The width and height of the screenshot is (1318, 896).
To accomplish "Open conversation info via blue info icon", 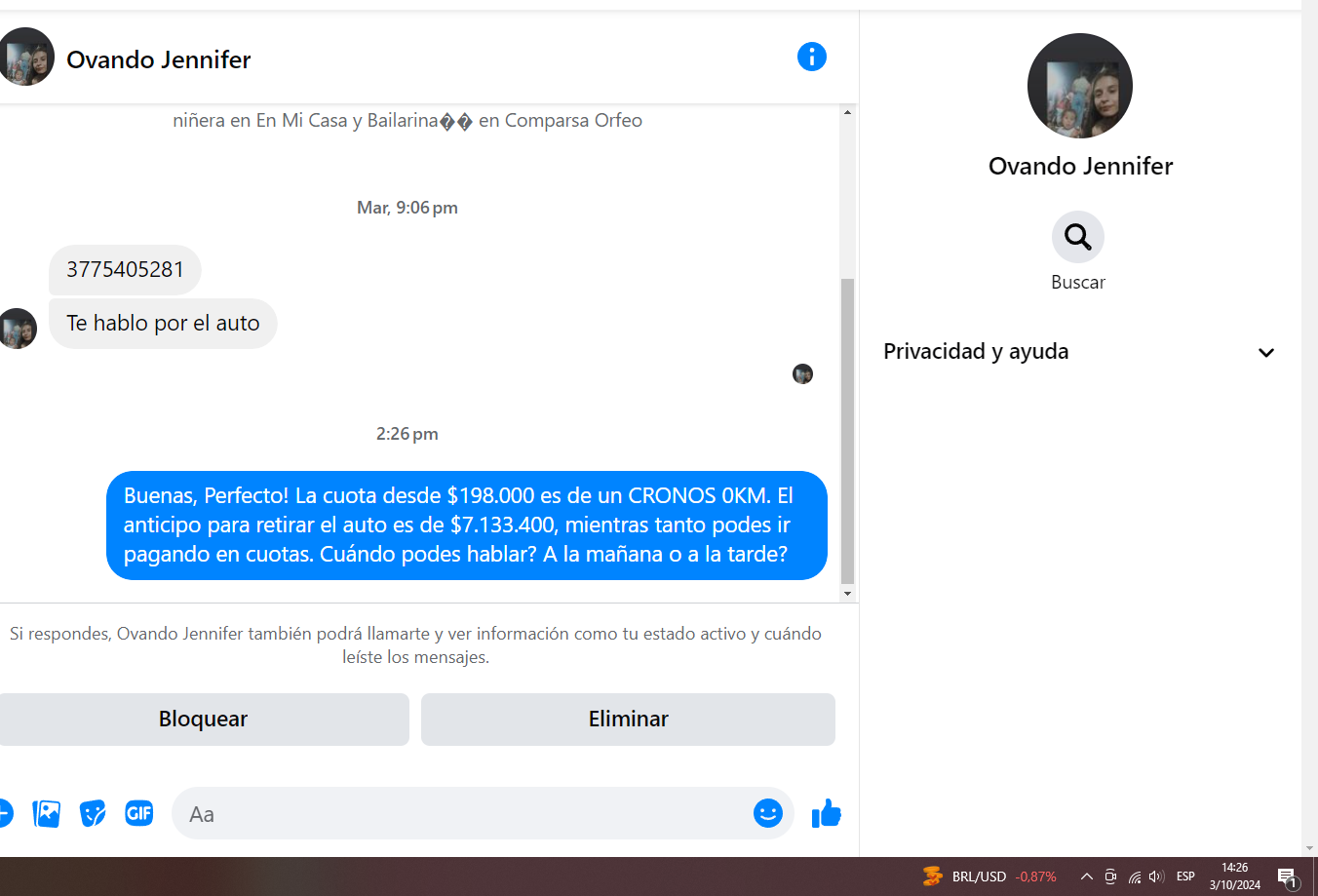I will coord(811,57).
